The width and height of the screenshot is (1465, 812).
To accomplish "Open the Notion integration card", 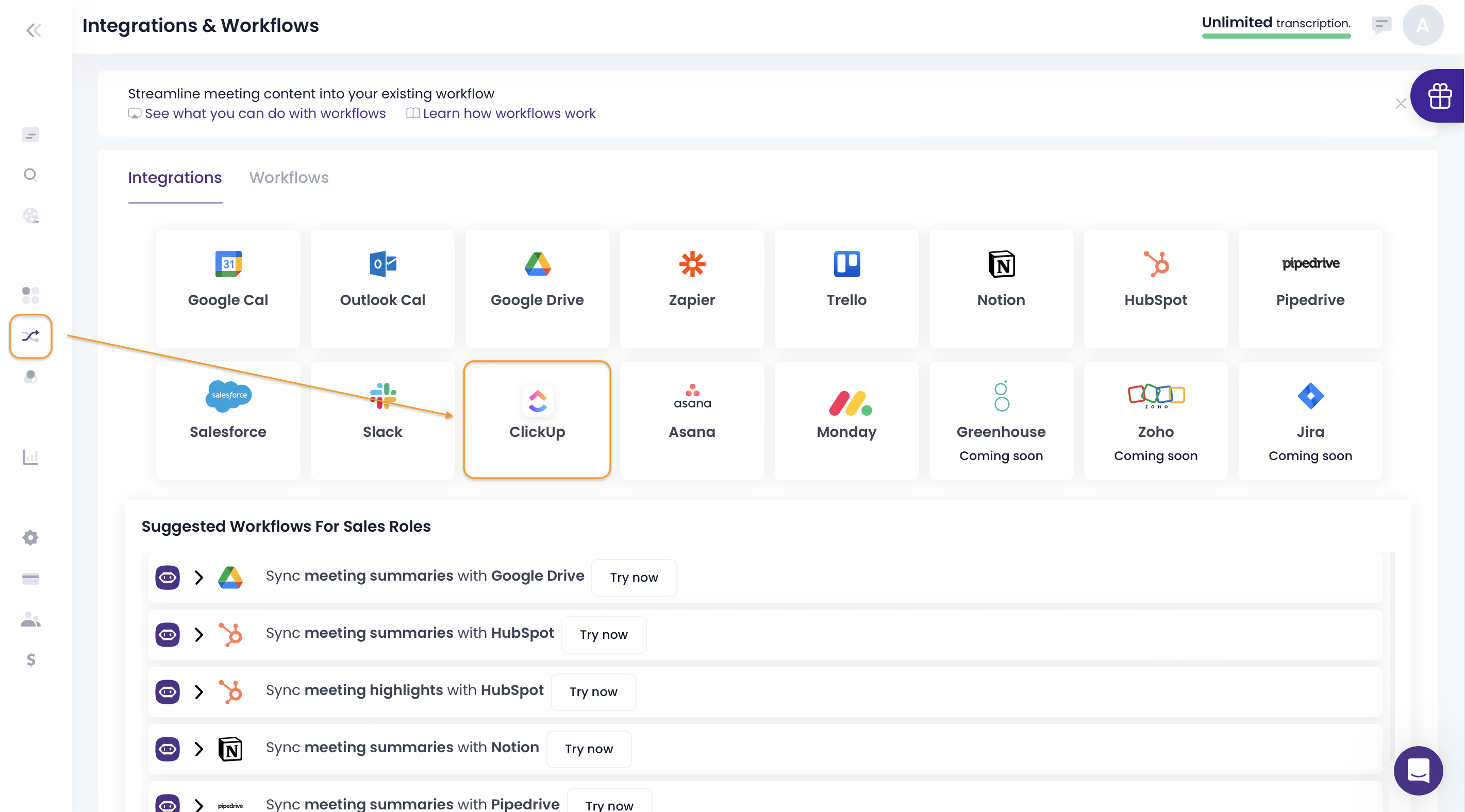I will point(1001,289).
